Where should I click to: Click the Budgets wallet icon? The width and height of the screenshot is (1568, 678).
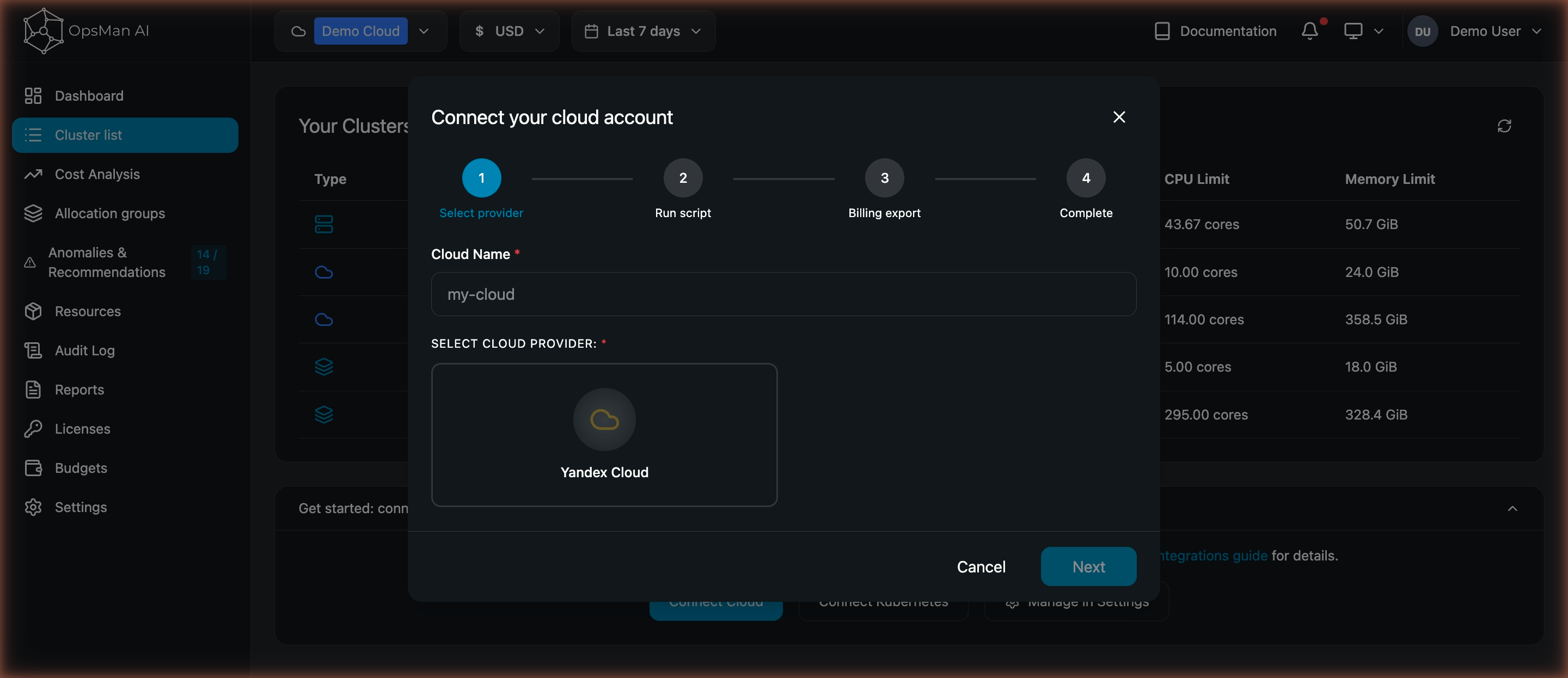(x=33, y=468)
